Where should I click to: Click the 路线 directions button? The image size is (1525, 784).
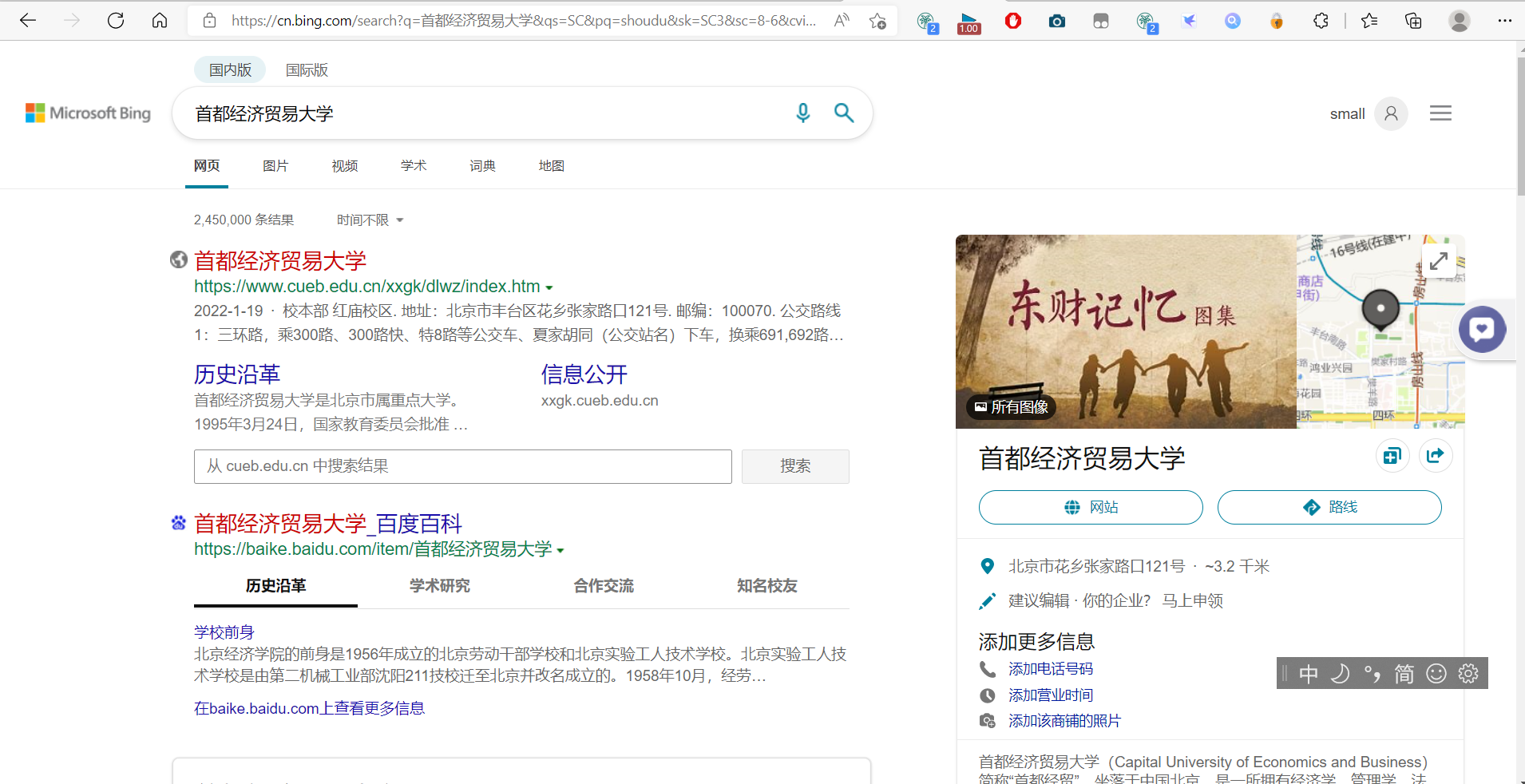click(x=1329, y=508)
